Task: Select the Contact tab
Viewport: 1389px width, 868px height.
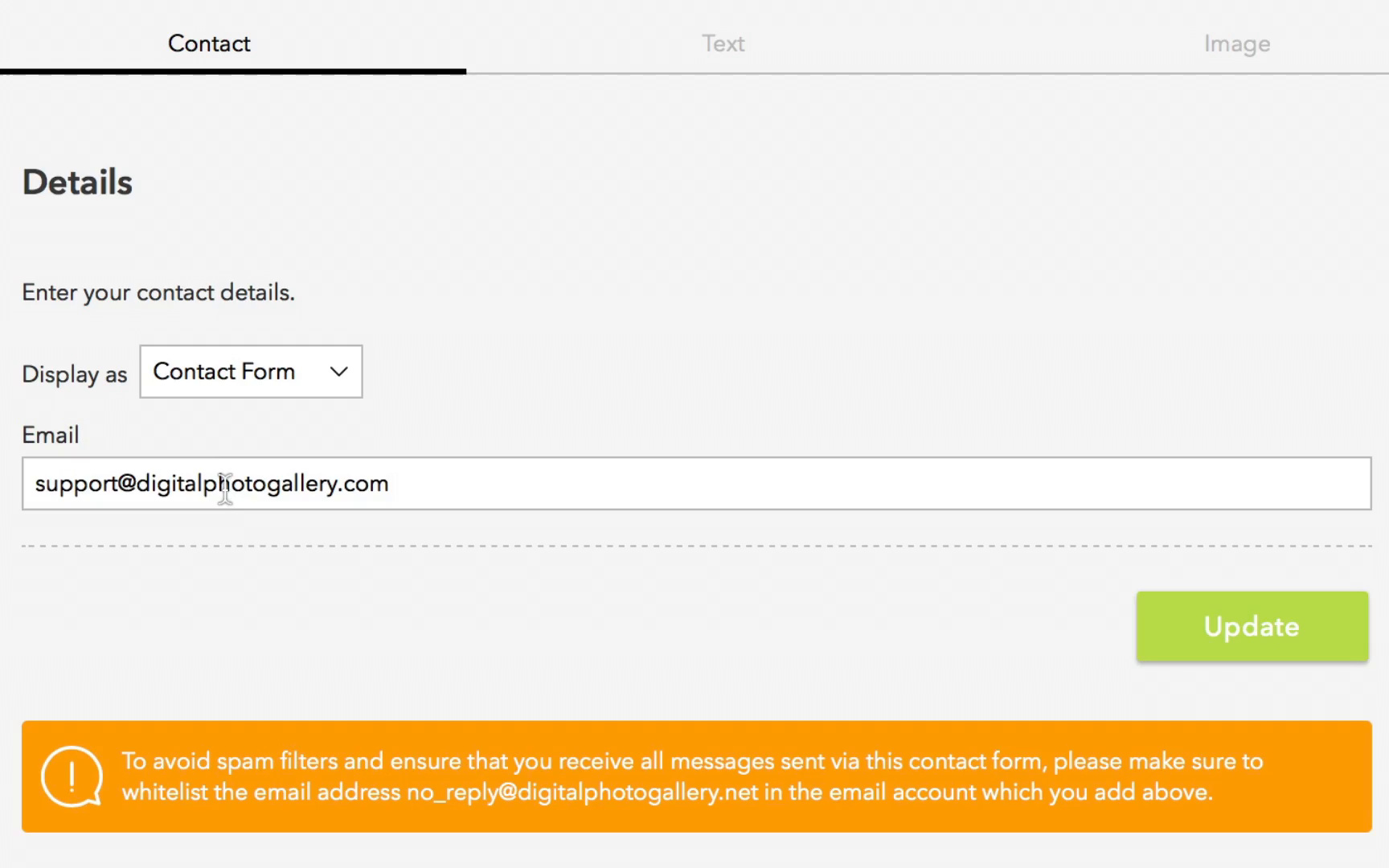Action: point(209,43)
